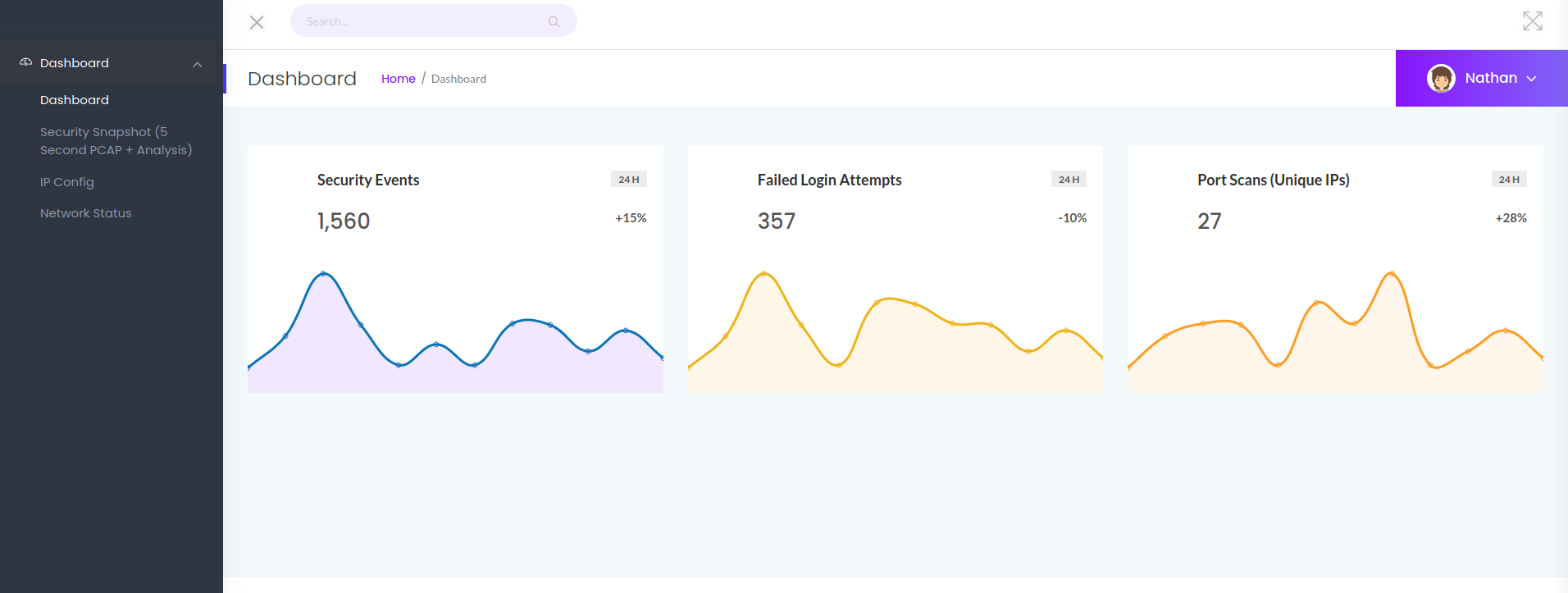Image resolution: width=1568 pixels, height=593 pixels.
Task: Click the 24H badge on Security Events
Action: coord(628,180)
